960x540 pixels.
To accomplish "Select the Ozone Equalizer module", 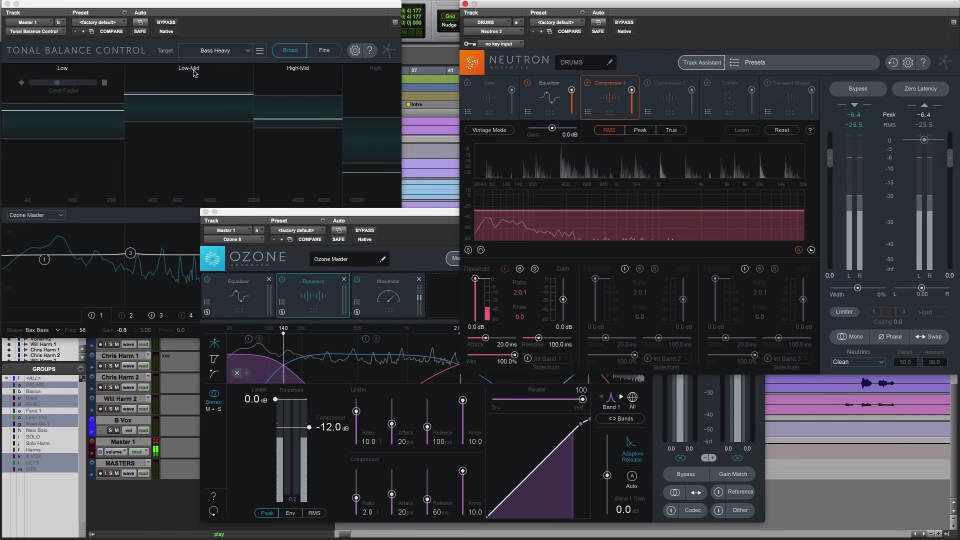I will (x=238, y=296).
